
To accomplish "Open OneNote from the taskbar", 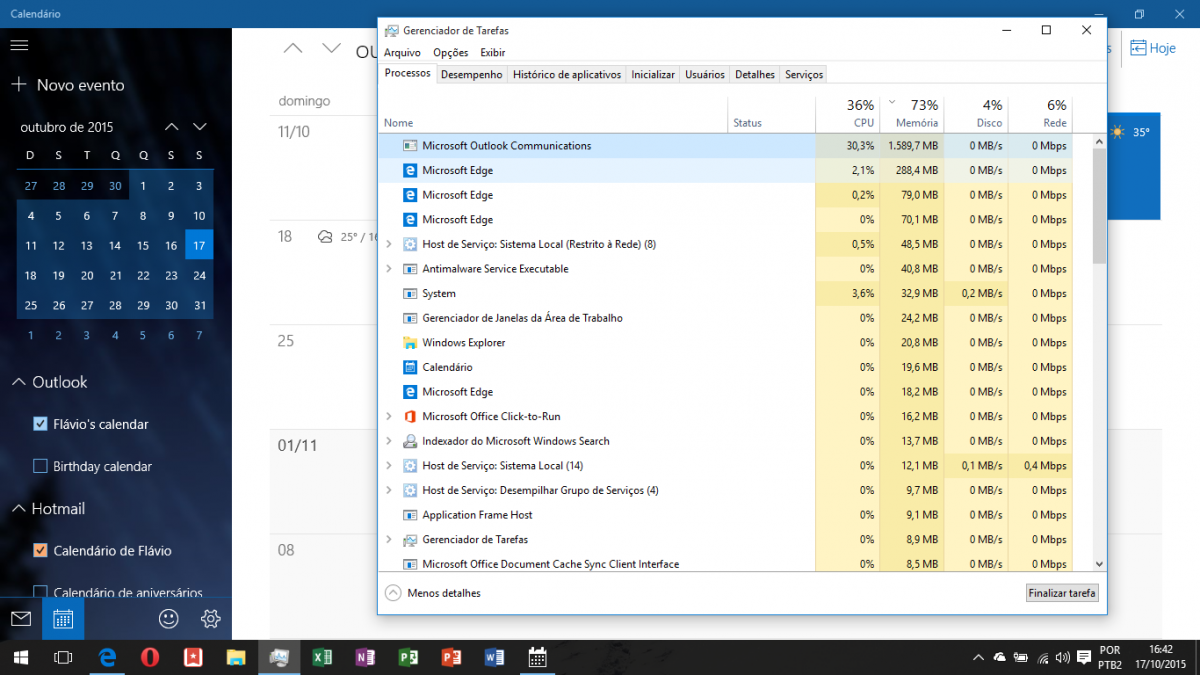I will pos(365,657).
